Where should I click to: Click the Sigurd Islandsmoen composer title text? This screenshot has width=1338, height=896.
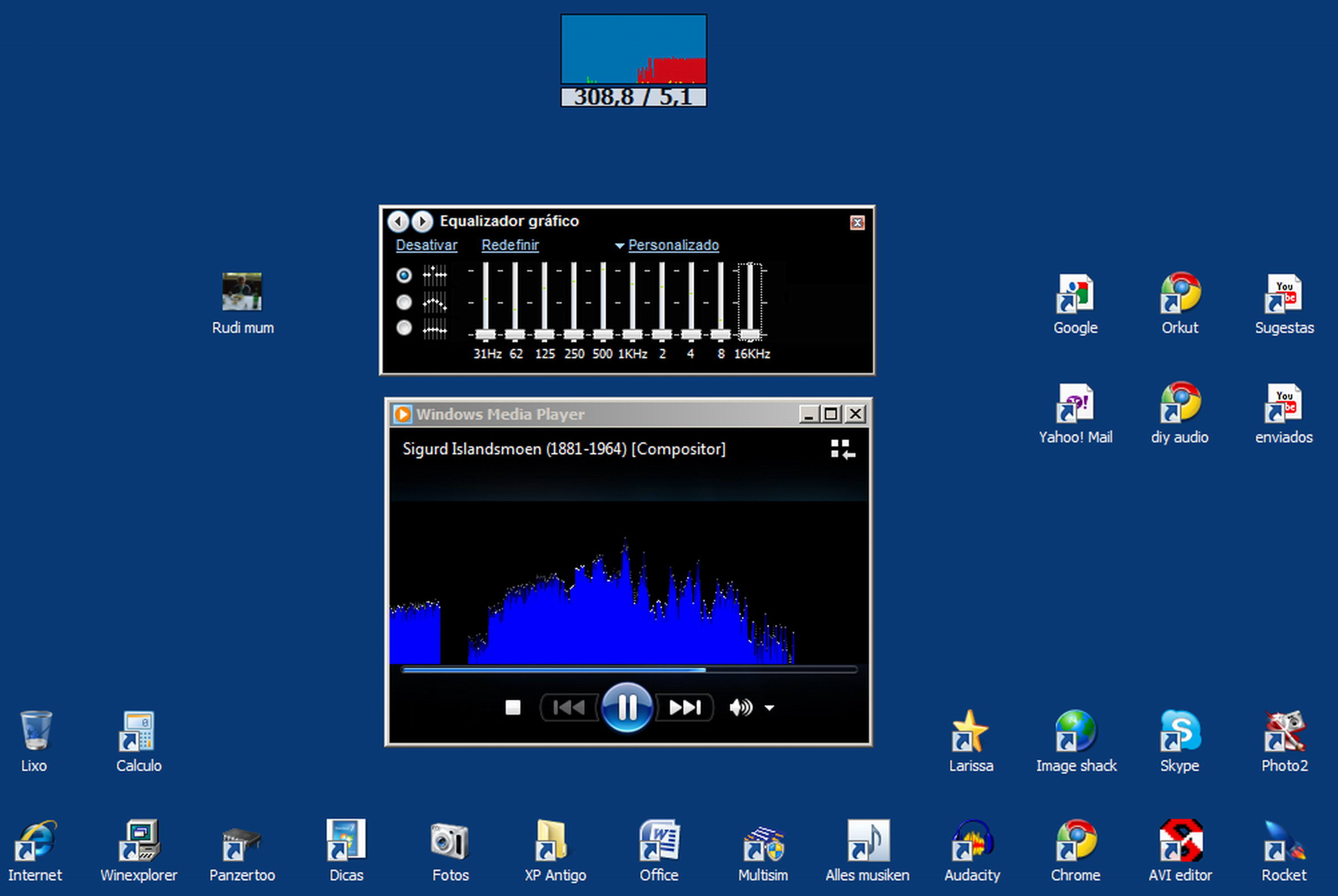[563, 449]
